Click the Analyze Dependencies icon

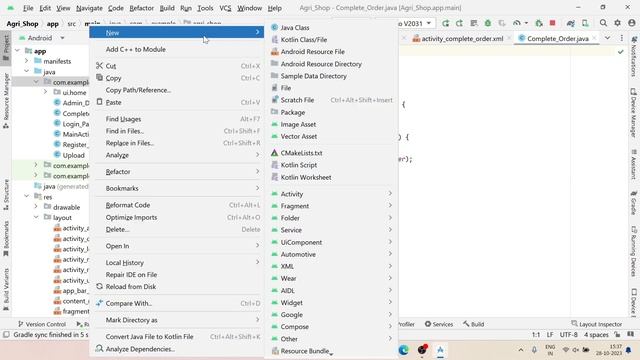pos(99,349)
